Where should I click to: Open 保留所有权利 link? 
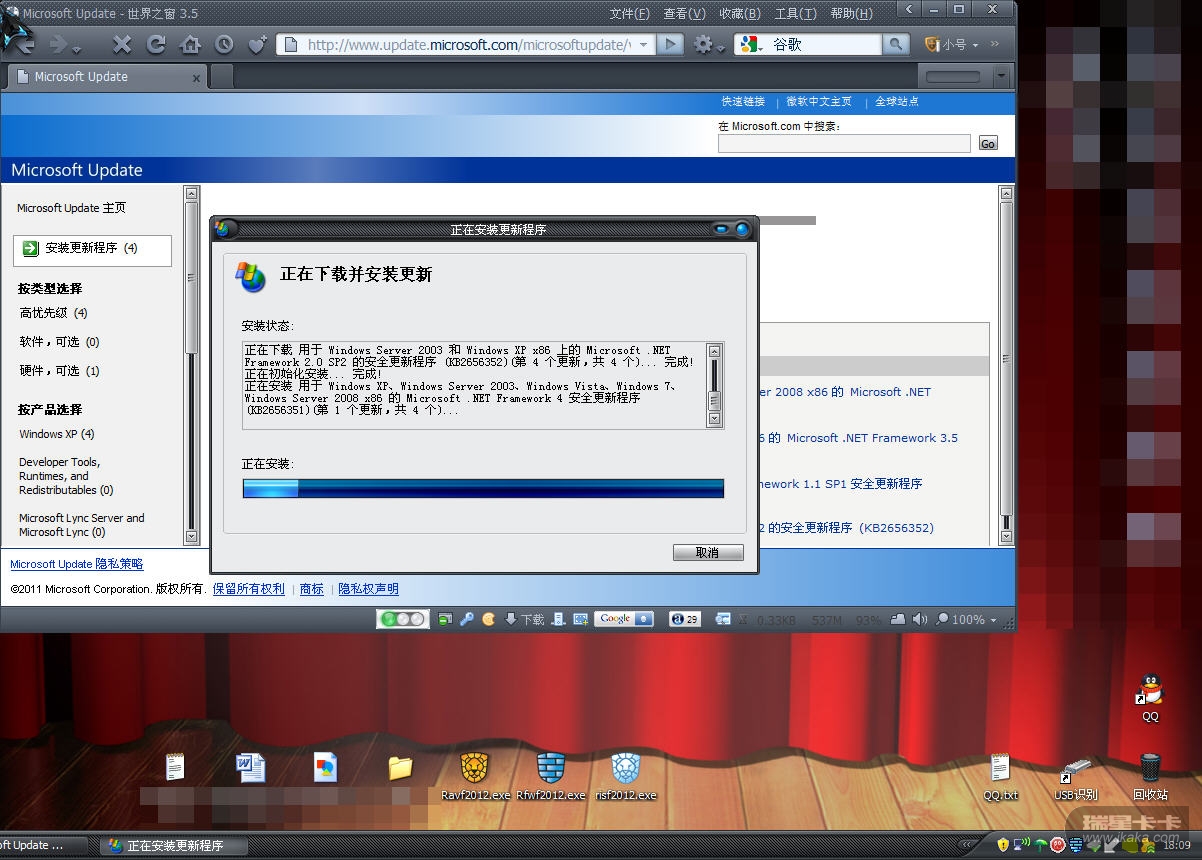pos(249,589)
